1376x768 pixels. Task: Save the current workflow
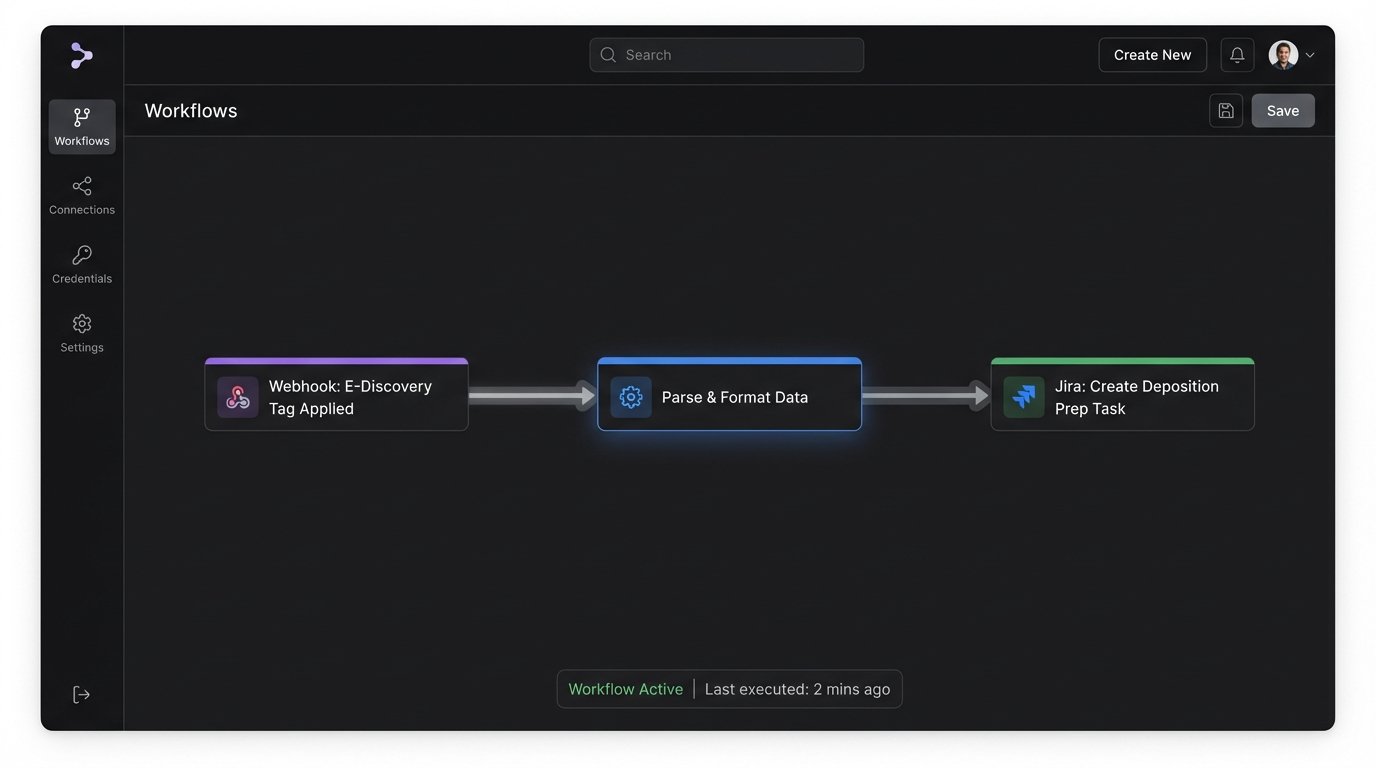1283,110
